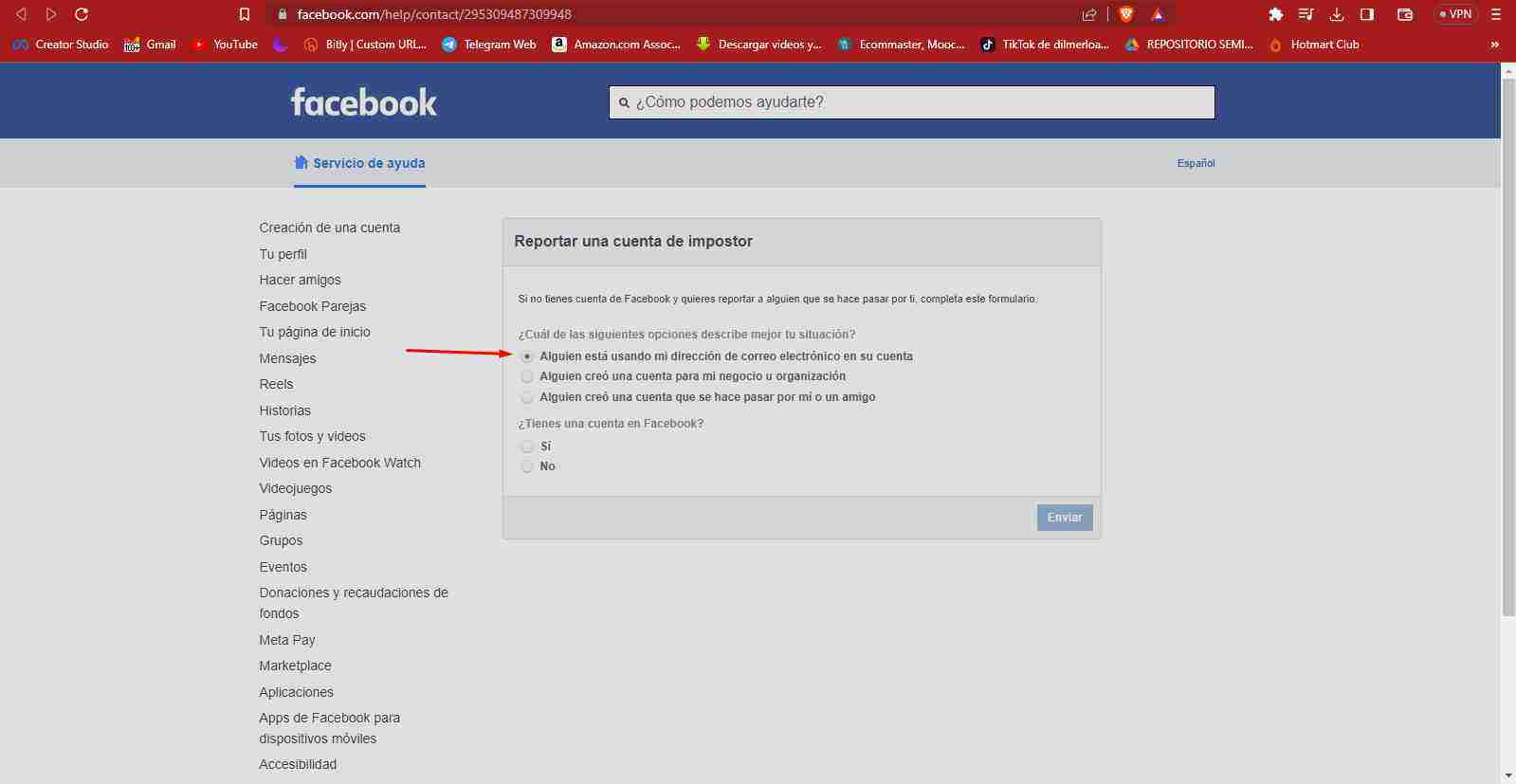Click the padlock site info icon

(282, 14)
